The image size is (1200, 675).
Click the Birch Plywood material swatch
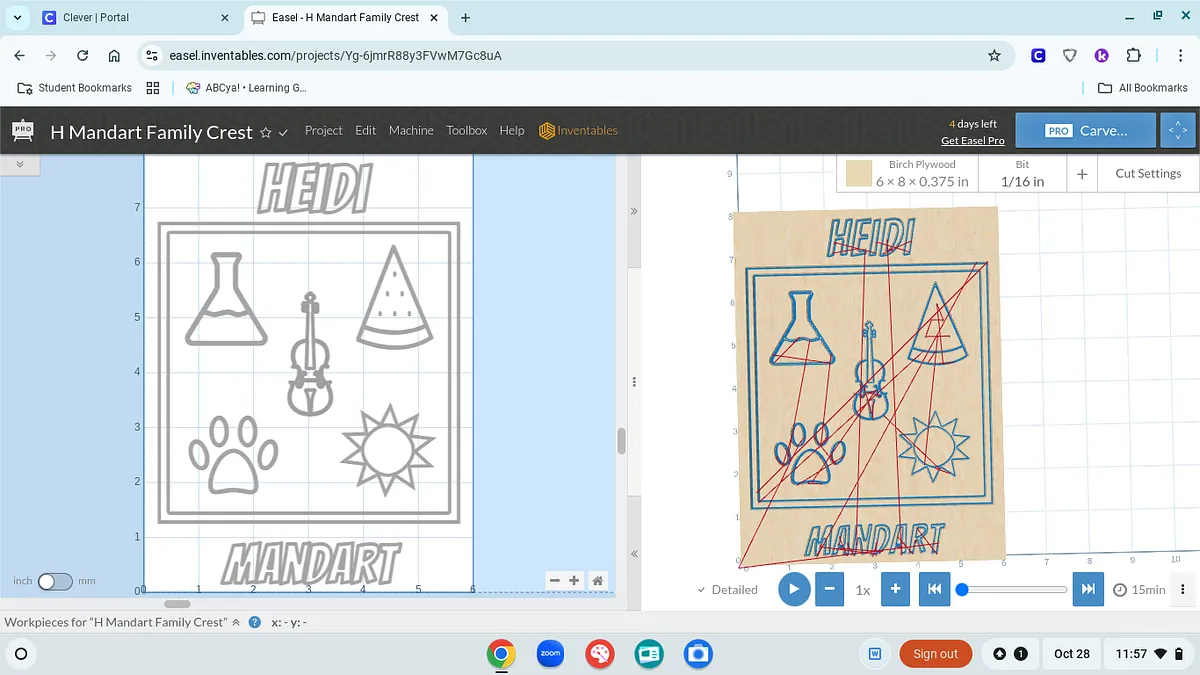click(x=859, y=174)
